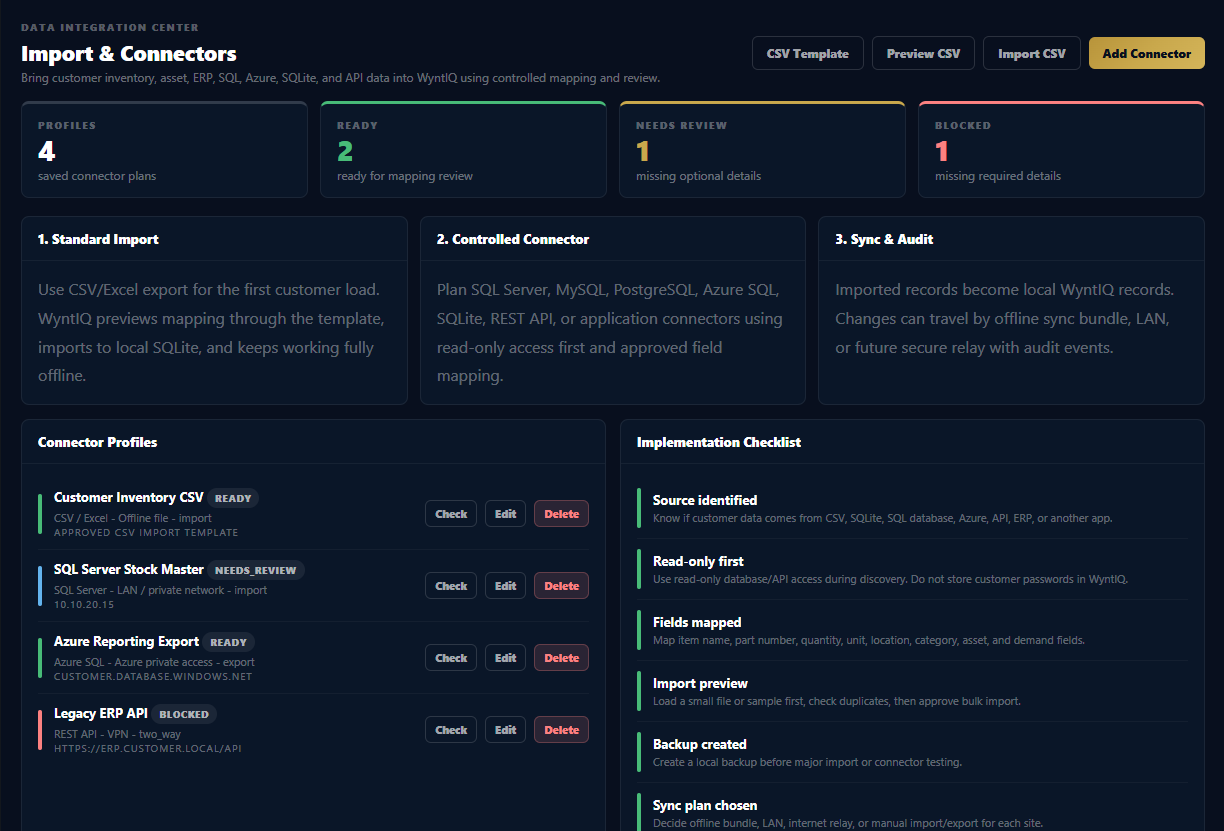This screenshot has width=1224, height=831.
Task: Edit the Legacy ERP API profile
Action: [506, 730]
